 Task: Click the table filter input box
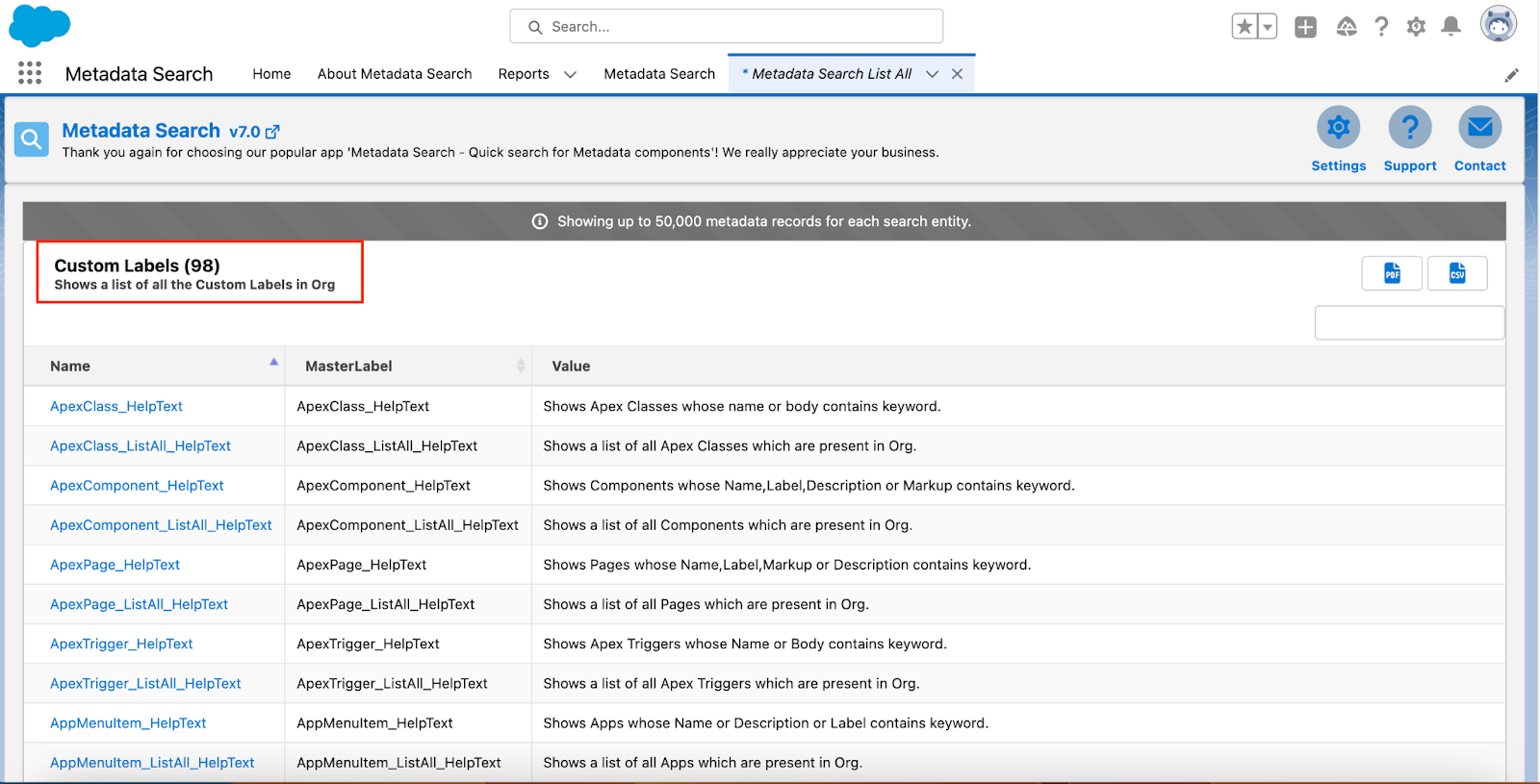[x=1409, y=323]
